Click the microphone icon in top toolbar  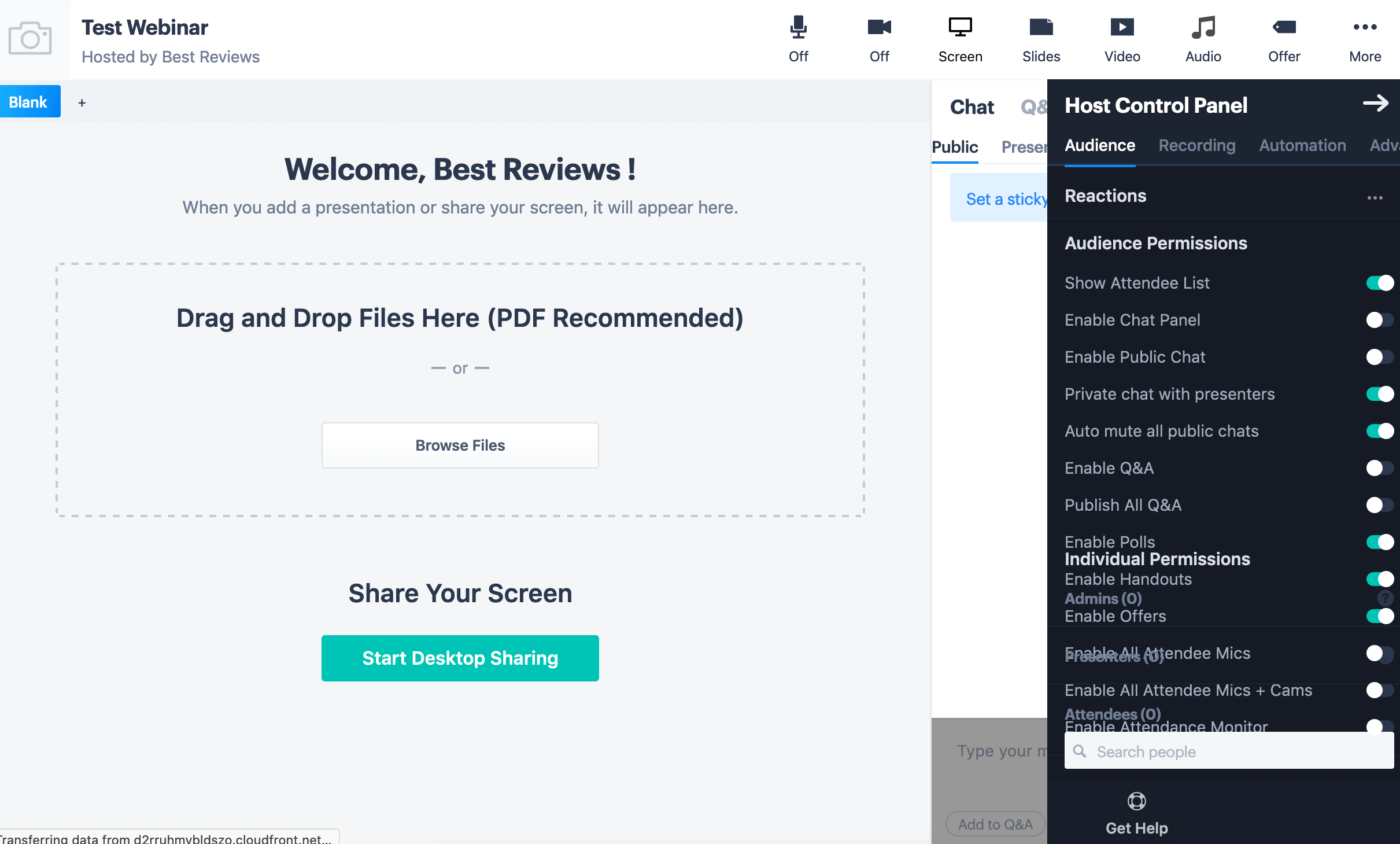[798, 27]
